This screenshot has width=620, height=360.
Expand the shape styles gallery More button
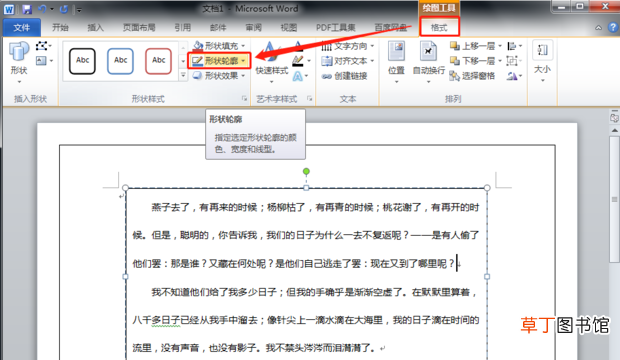point(183,75)
